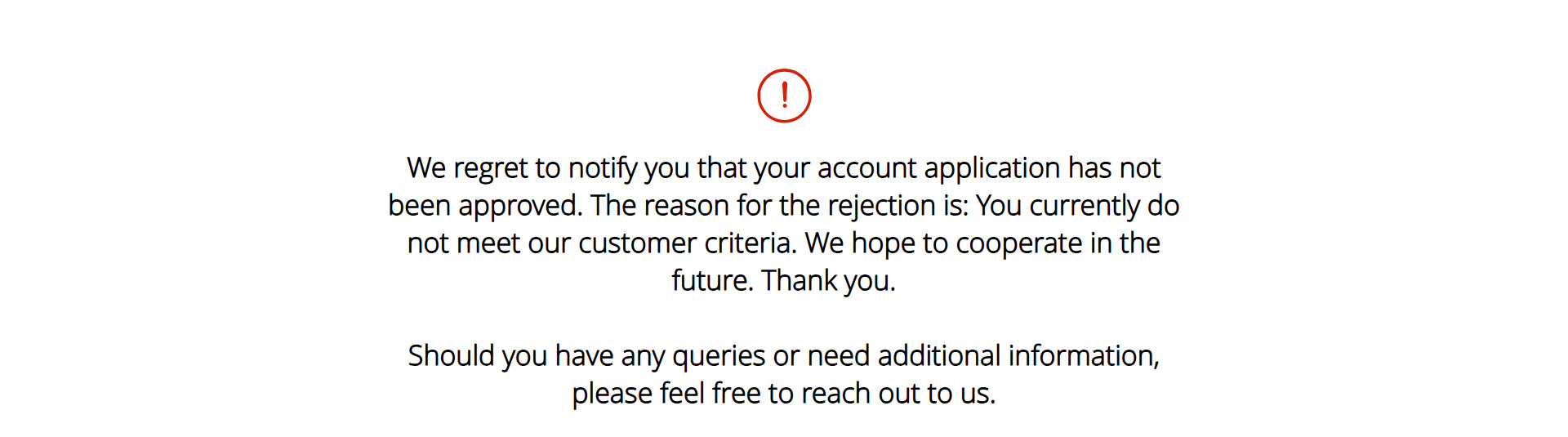Click the word 'notify' in first line
The width and height of the screenshot is (1568, 437).
tap(604, 168)
